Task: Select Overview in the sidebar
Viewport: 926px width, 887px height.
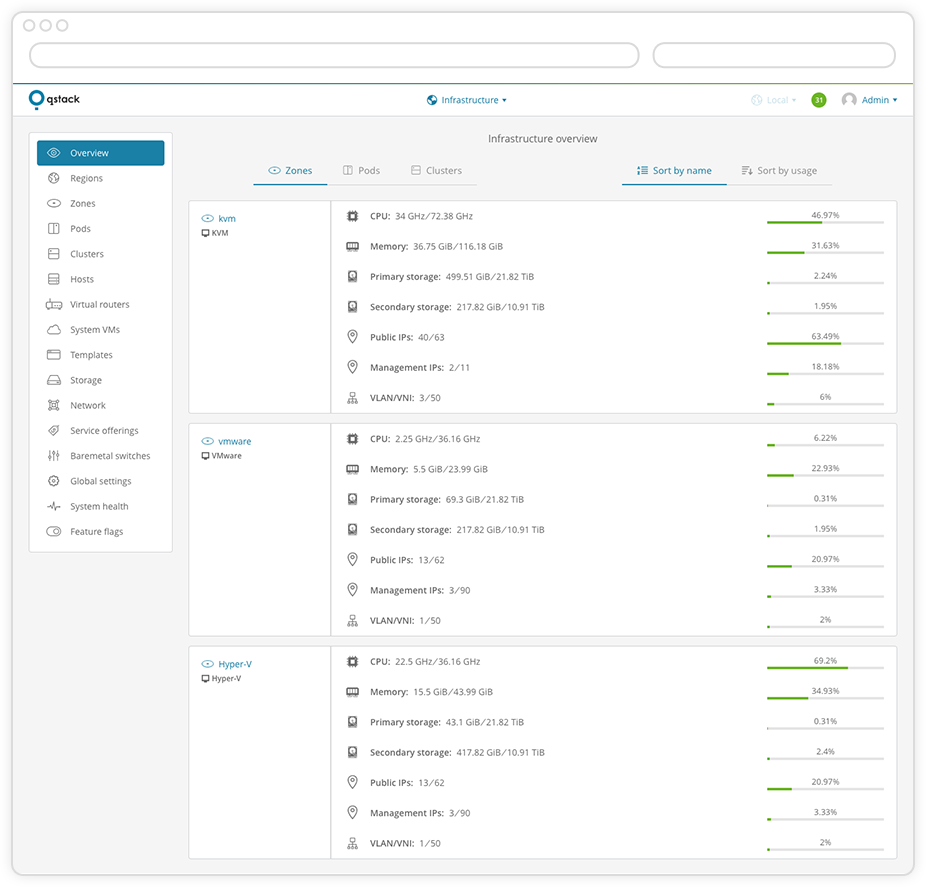Action: pyautogui.click(x=100, y=153)
